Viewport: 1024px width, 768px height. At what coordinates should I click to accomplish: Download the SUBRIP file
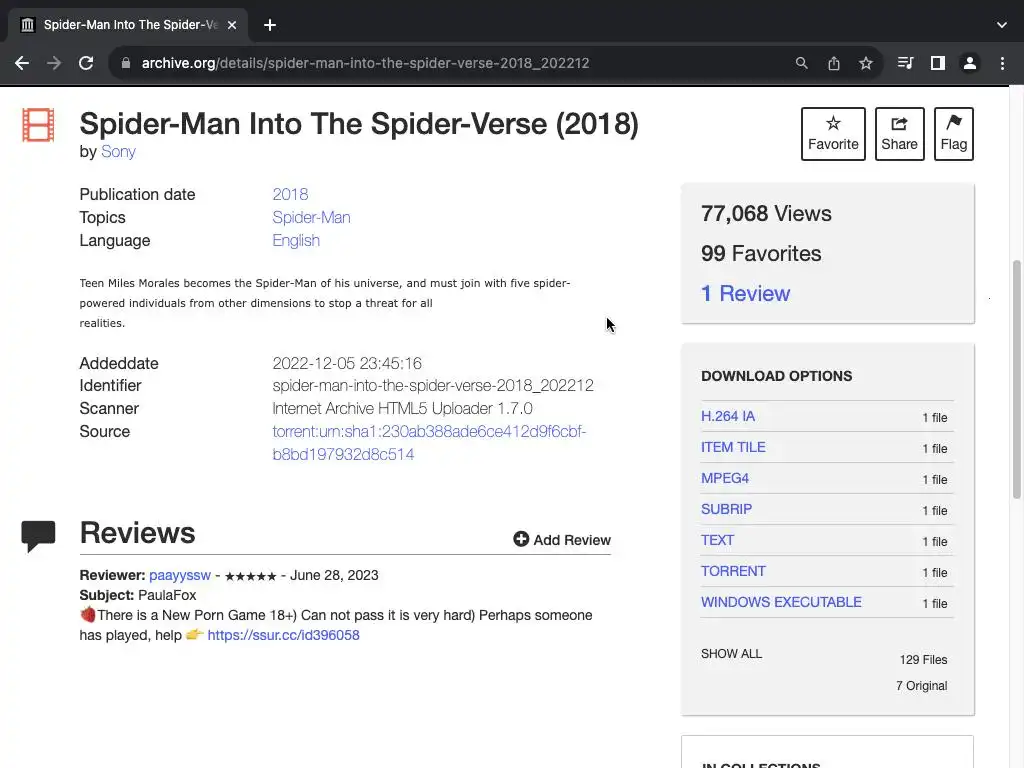click(x=726, y=509)
